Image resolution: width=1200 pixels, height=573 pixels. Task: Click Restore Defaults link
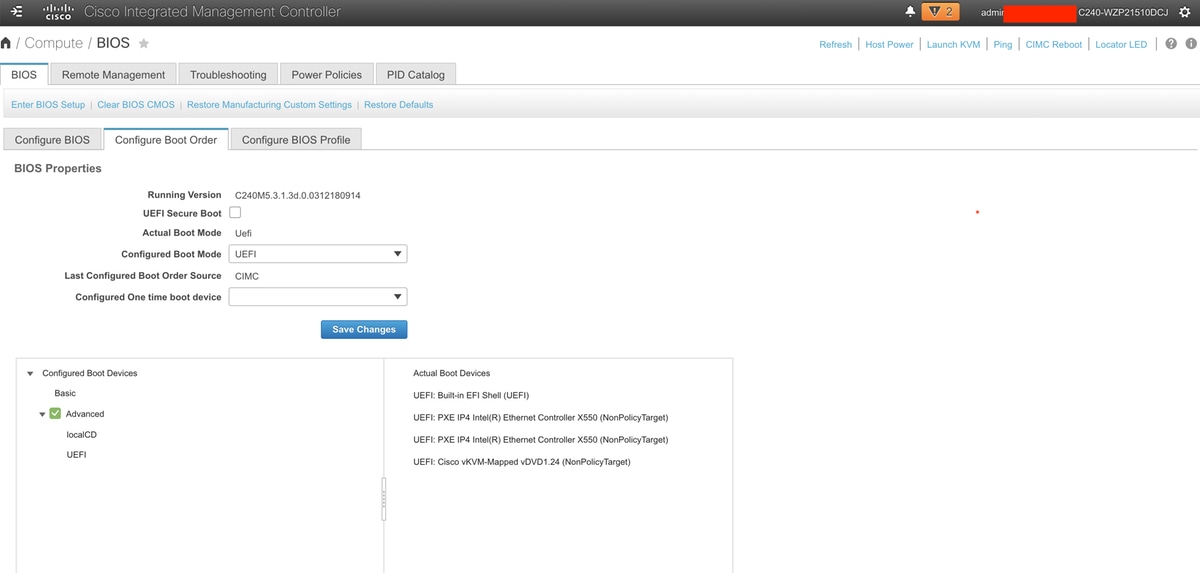tap(398, 105)
